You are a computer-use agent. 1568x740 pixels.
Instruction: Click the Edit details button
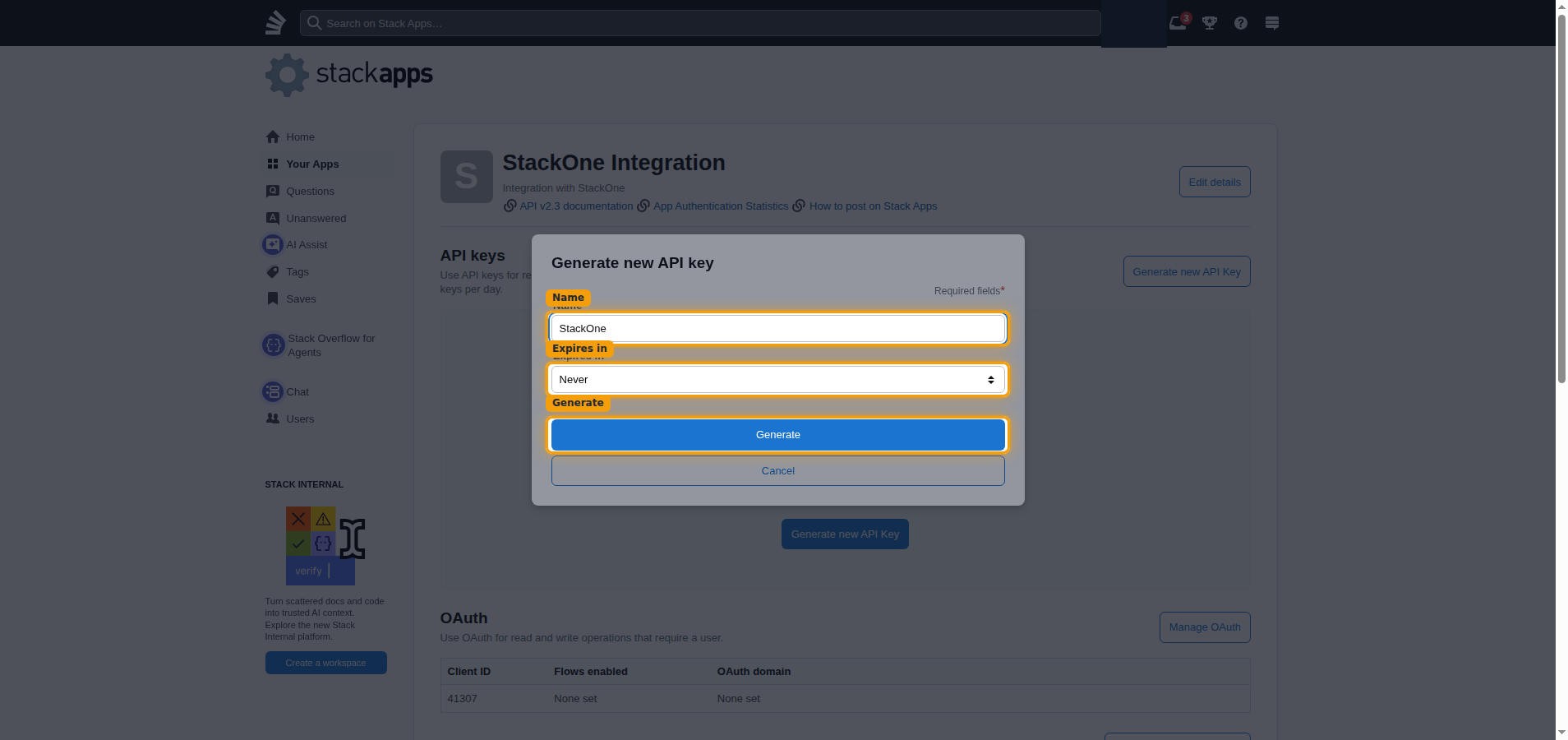pos(1215,182)
